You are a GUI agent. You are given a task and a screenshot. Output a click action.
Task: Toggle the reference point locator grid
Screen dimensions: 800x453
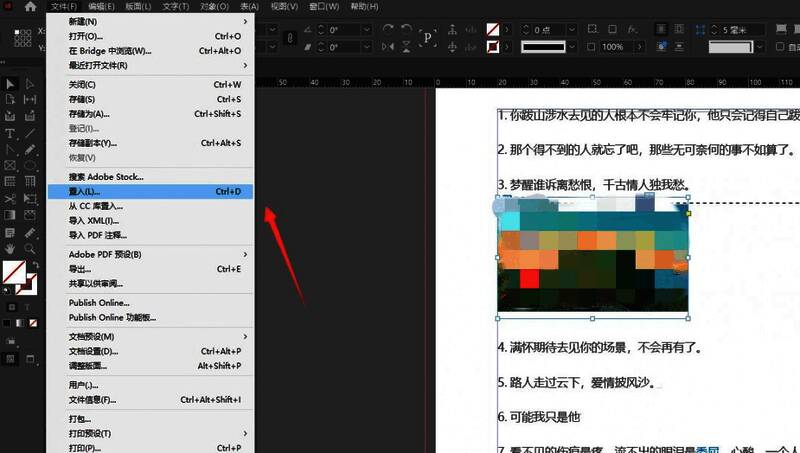tap(23, 39)
